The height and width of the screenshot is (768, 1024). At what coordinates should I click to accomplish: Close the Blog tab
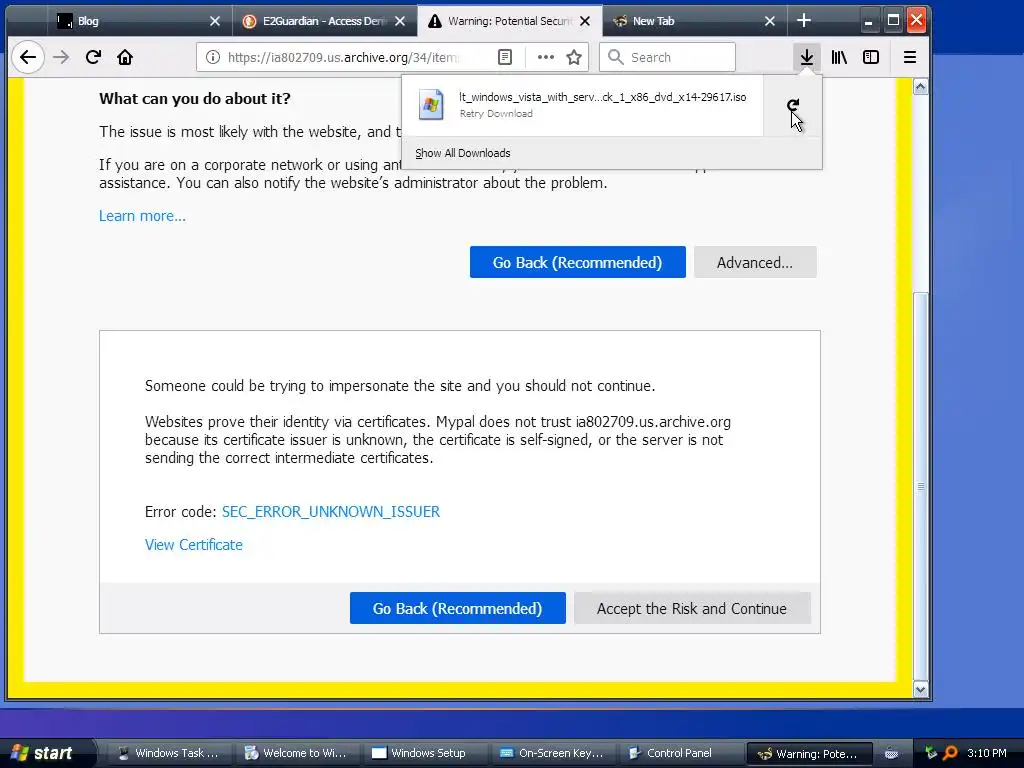[x=215, y=21]
